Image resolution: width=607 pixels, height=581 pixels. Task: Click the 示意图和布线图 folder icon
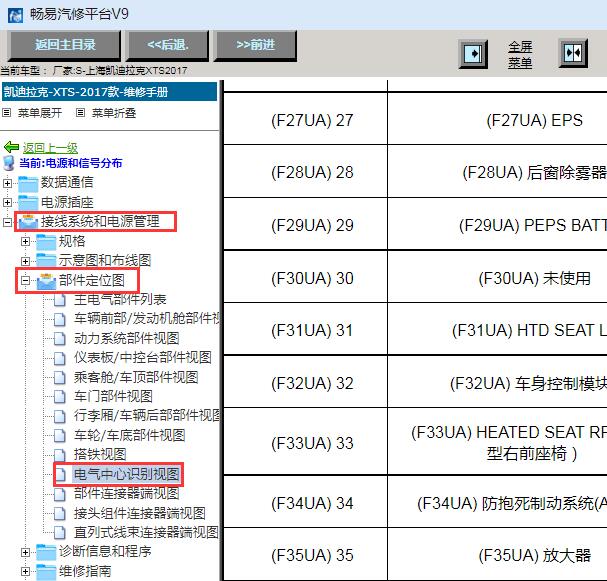coord(46,261)
